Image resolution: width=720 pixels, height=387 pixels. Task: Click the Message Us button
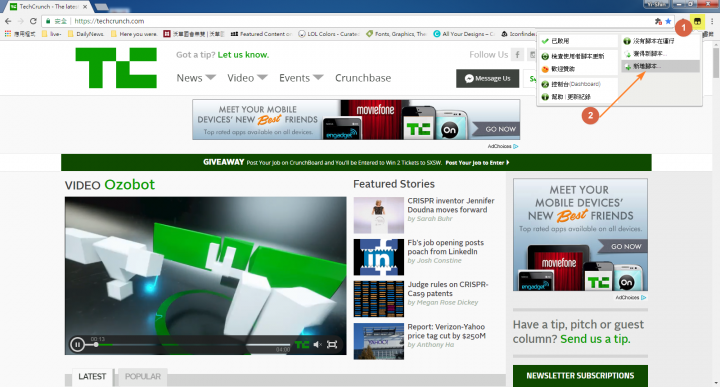pos(487,79)
